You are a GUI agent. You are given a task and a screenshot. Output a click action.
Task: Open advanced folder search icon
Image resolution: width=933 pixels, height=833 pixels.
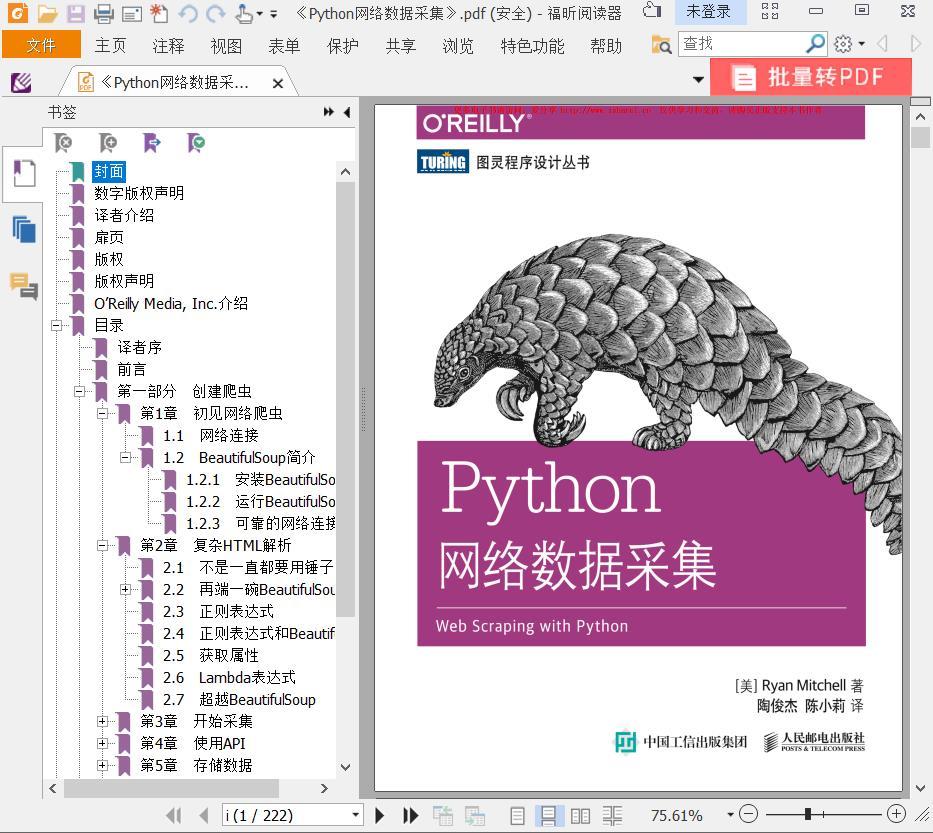point(661,44)
